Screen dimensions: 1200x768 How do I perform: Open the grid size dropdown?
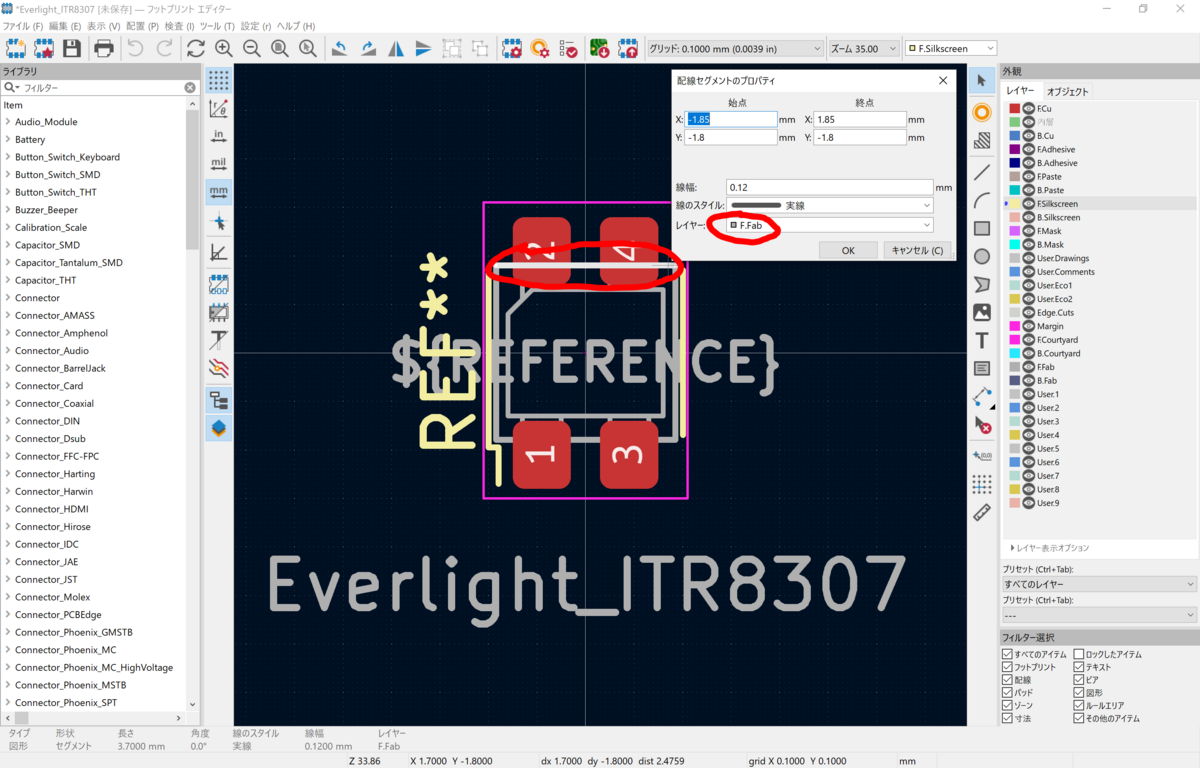pos(735,48)
